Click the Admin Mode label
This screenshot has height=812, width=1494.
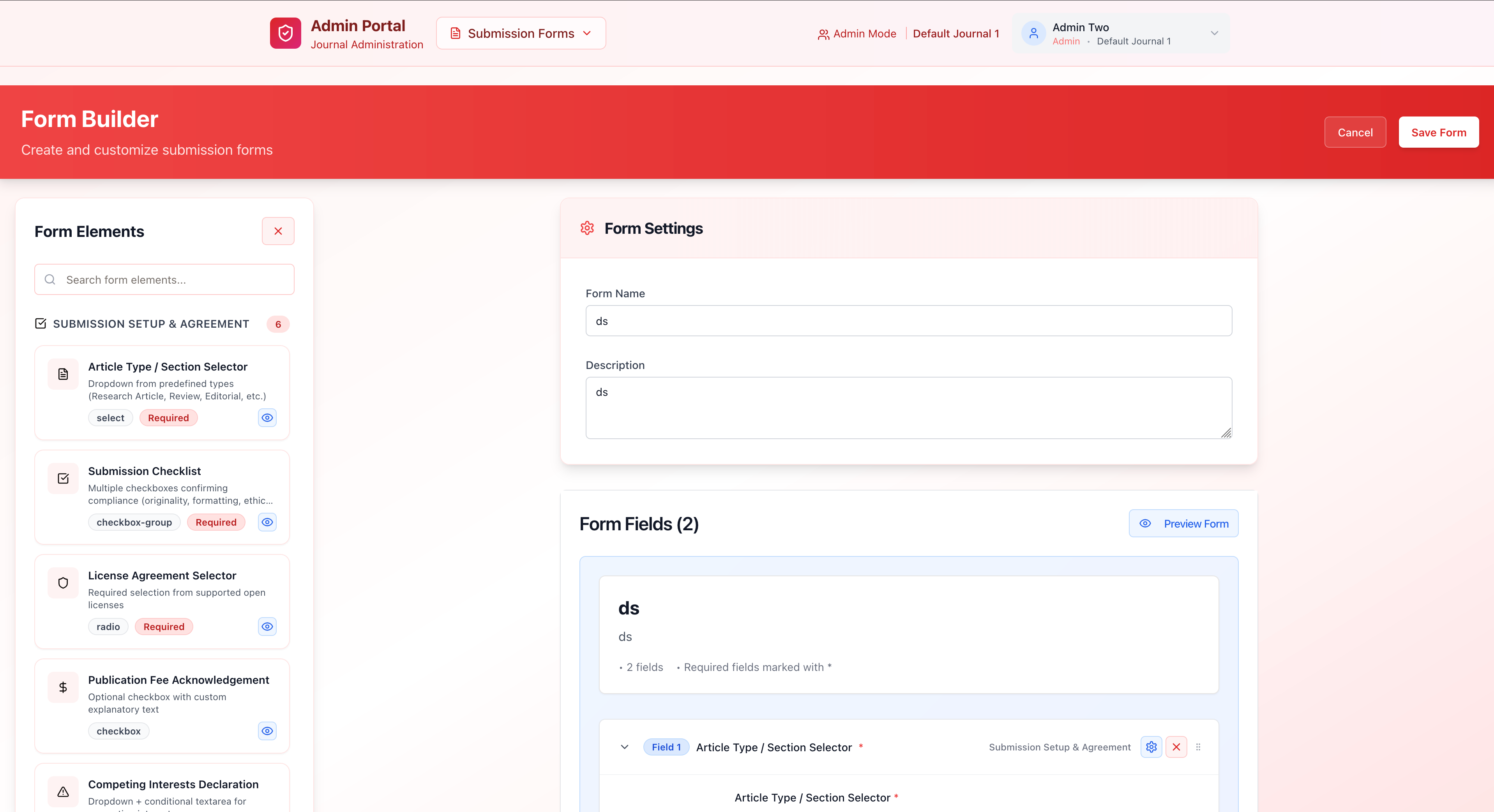[864, 34]
